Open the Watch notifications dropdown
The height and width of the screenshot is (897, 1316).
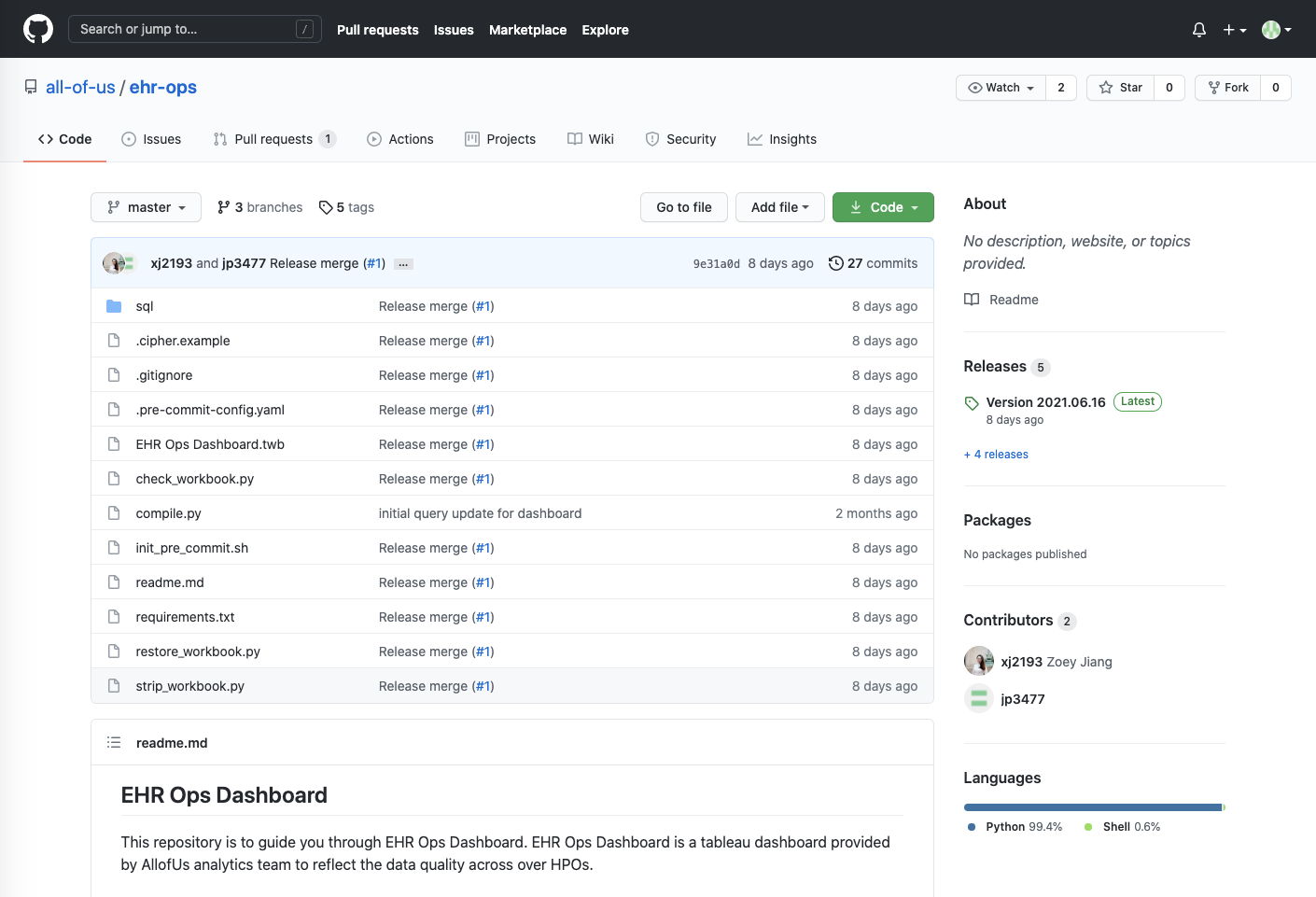[1001, 88]
